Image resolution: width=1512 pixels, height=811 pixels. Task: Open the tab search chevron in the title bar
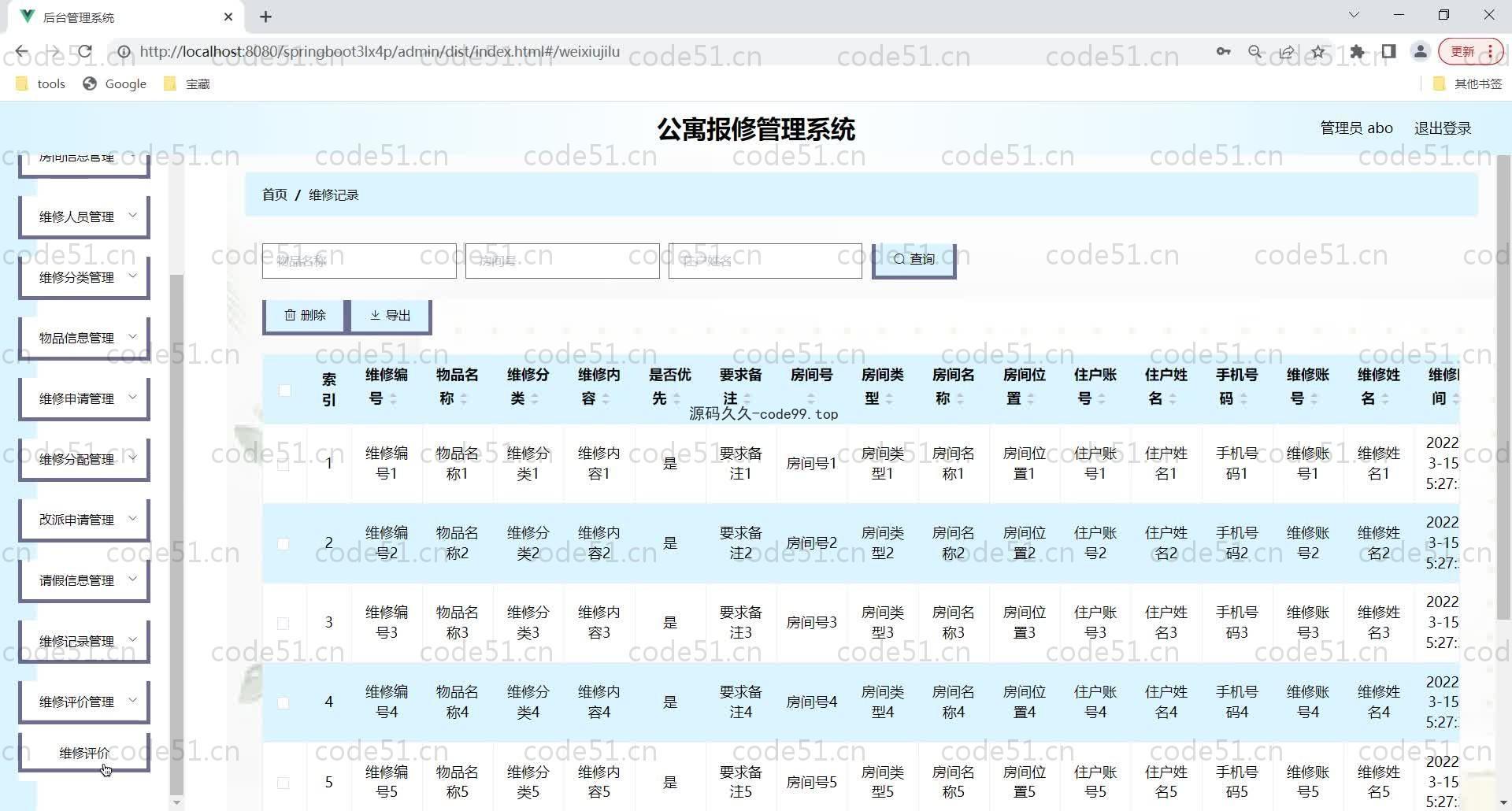pos(1354,15)
